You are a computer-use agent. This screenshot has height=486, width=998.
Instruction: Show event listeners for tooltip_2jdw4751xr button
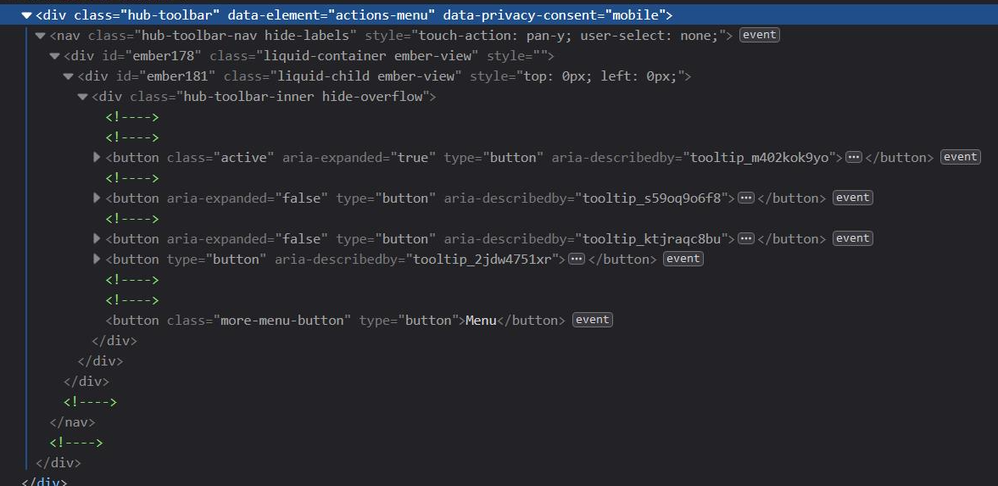point(684,259)
